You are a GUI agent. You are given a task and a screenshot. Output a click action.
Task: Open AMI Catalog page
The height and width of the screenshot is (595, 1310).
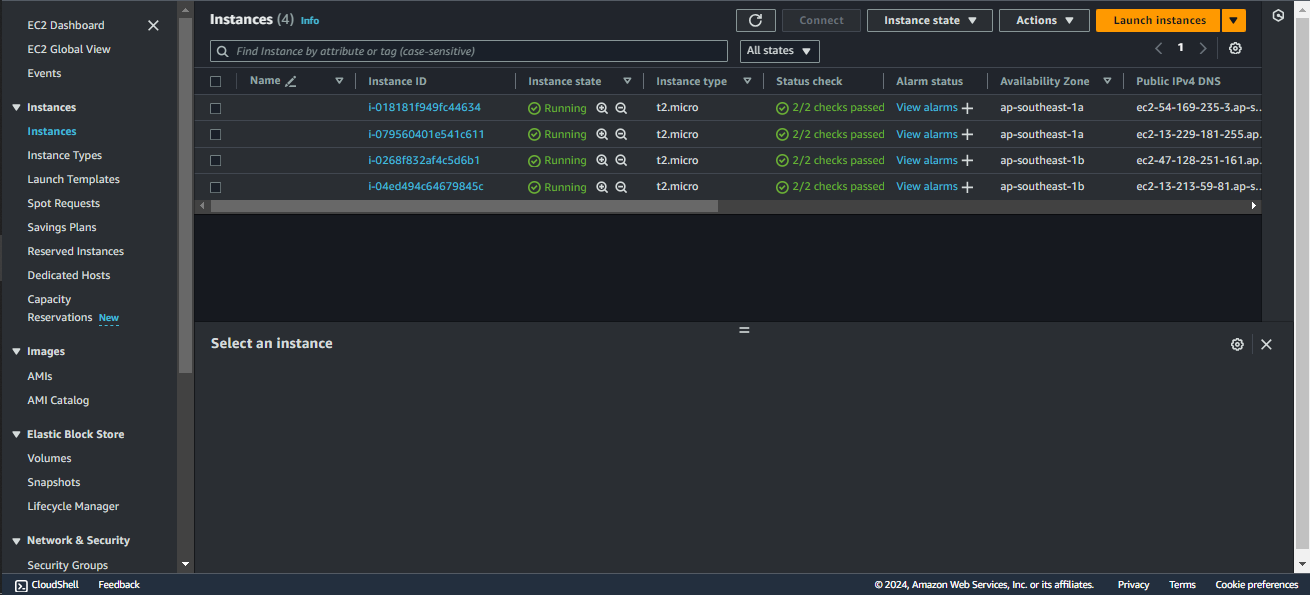[58, 400]
